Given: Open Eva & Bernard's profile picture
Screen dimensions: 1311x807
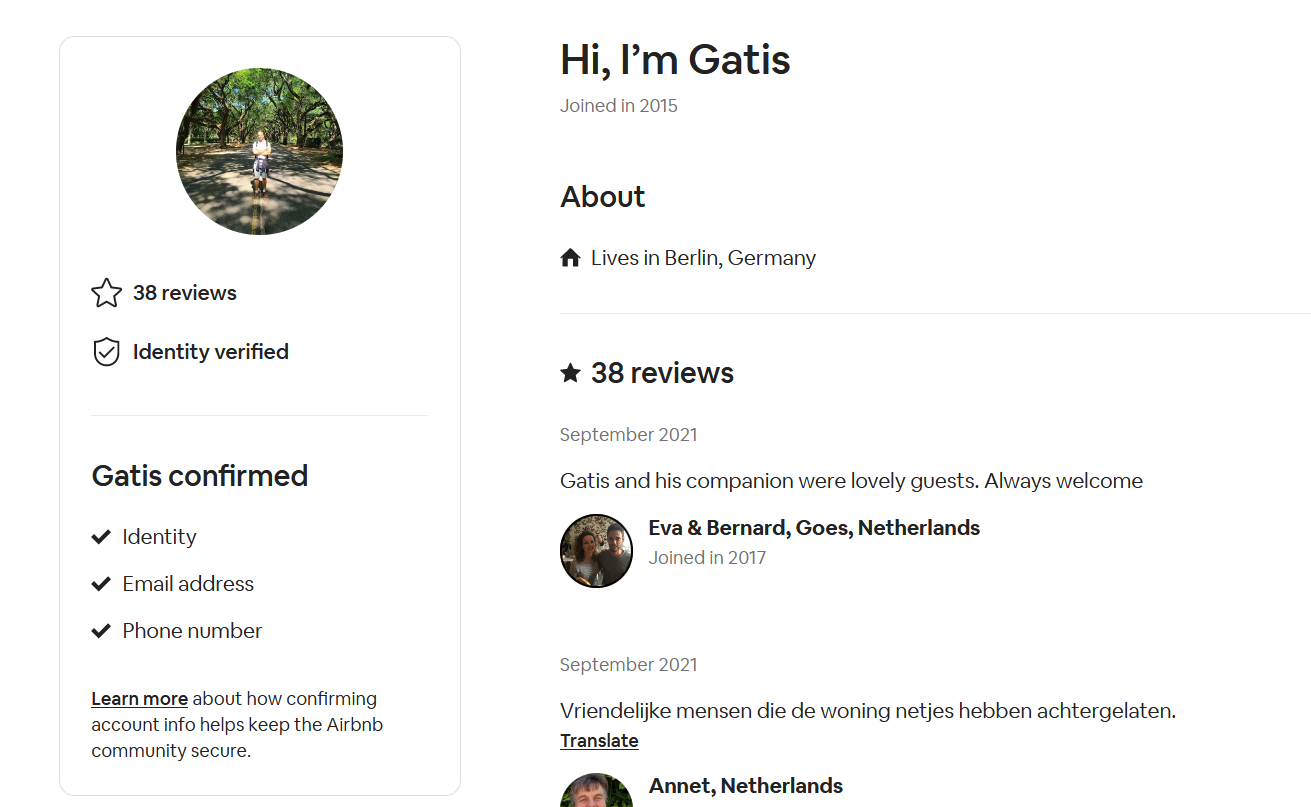Looking at the screenshot, I should (596, 551).
